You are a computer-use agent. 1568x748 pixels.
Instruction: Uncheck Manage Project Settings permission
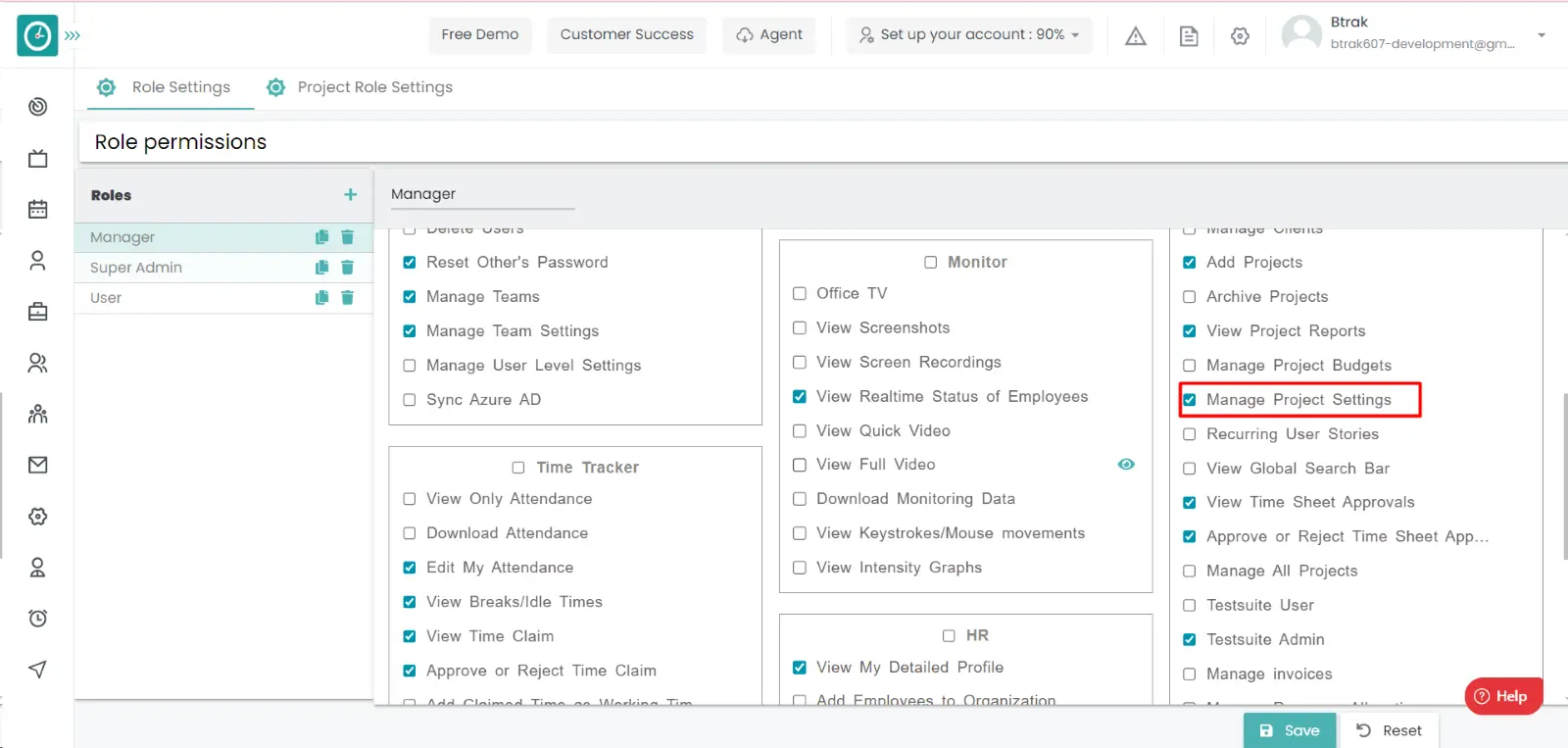[x=1190, y=400]
